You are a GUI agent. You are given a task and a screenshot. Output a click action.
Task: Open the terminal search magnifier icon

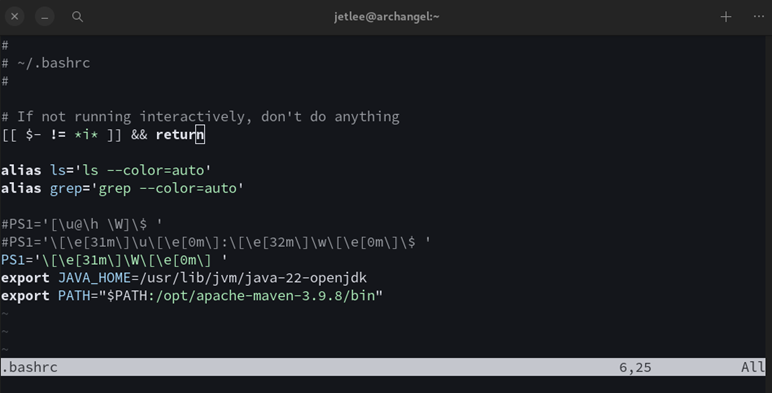tap(77, 17)
